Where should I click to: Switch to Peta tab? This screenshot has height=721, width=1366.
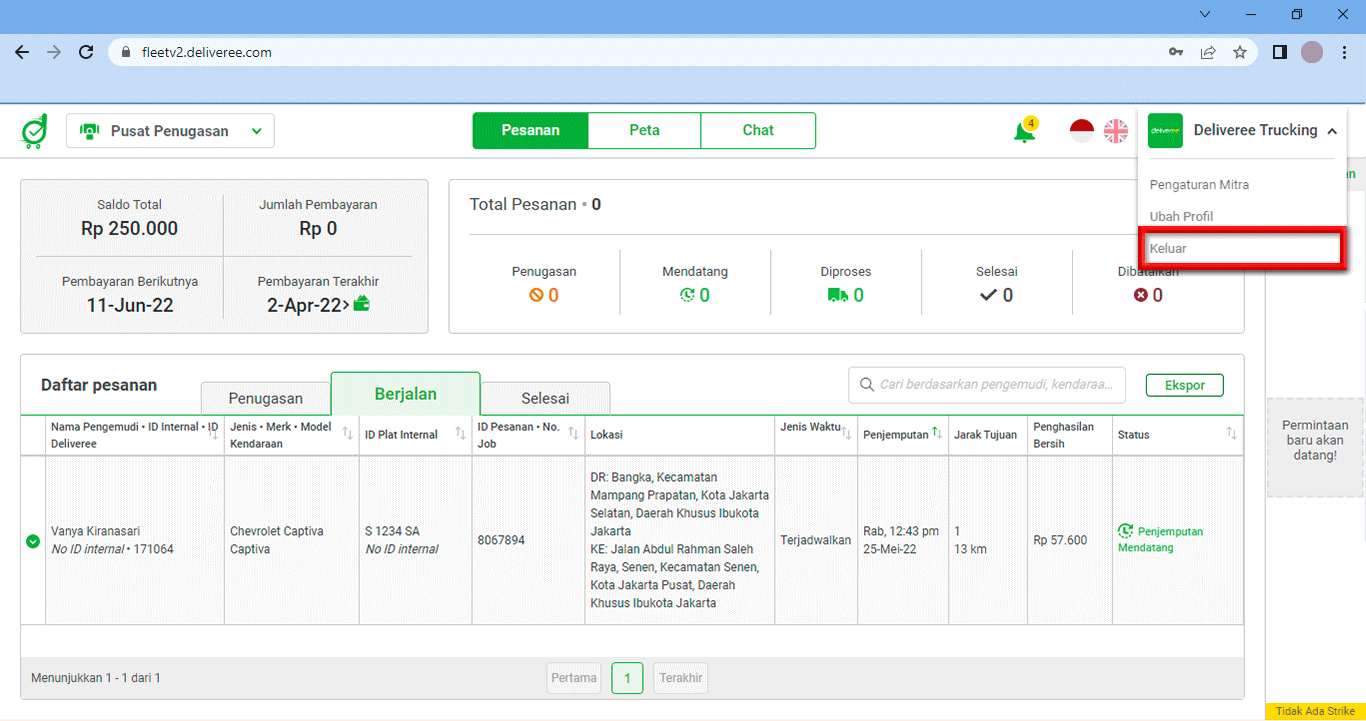pos(644,130)
